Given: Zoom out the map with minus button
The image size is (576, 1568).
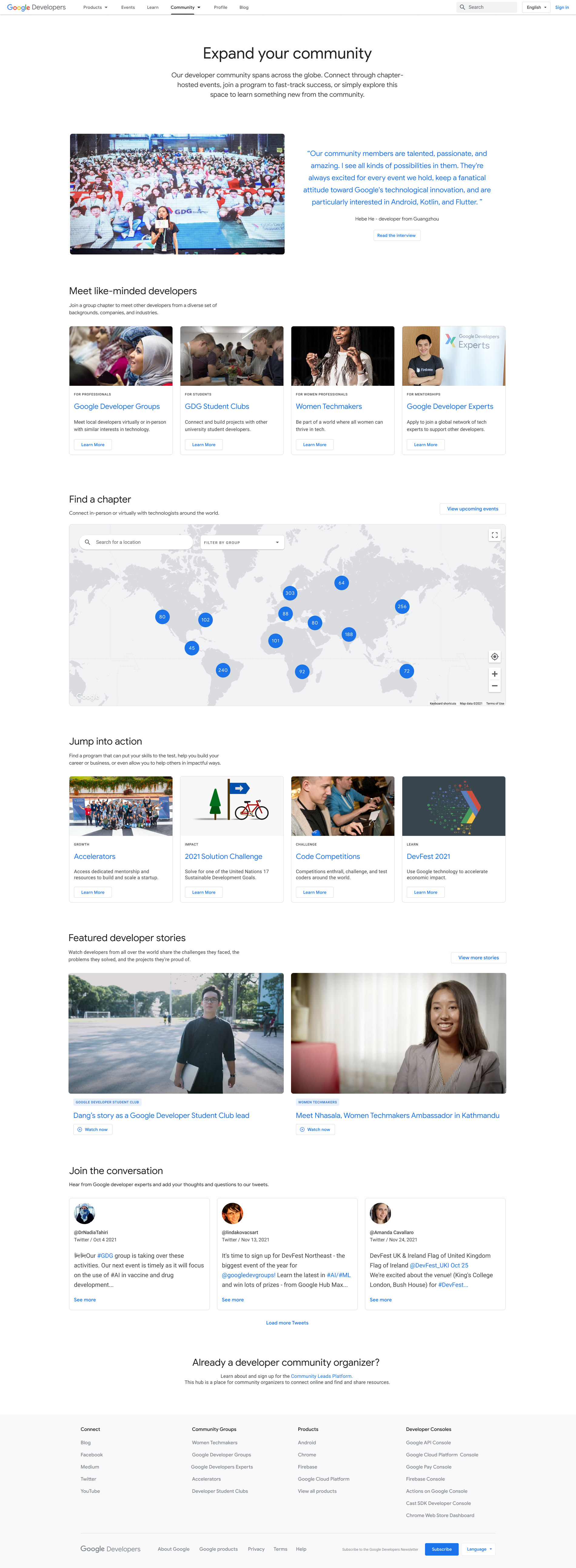Looking at the screenshot, I should [x=494, y=686].
